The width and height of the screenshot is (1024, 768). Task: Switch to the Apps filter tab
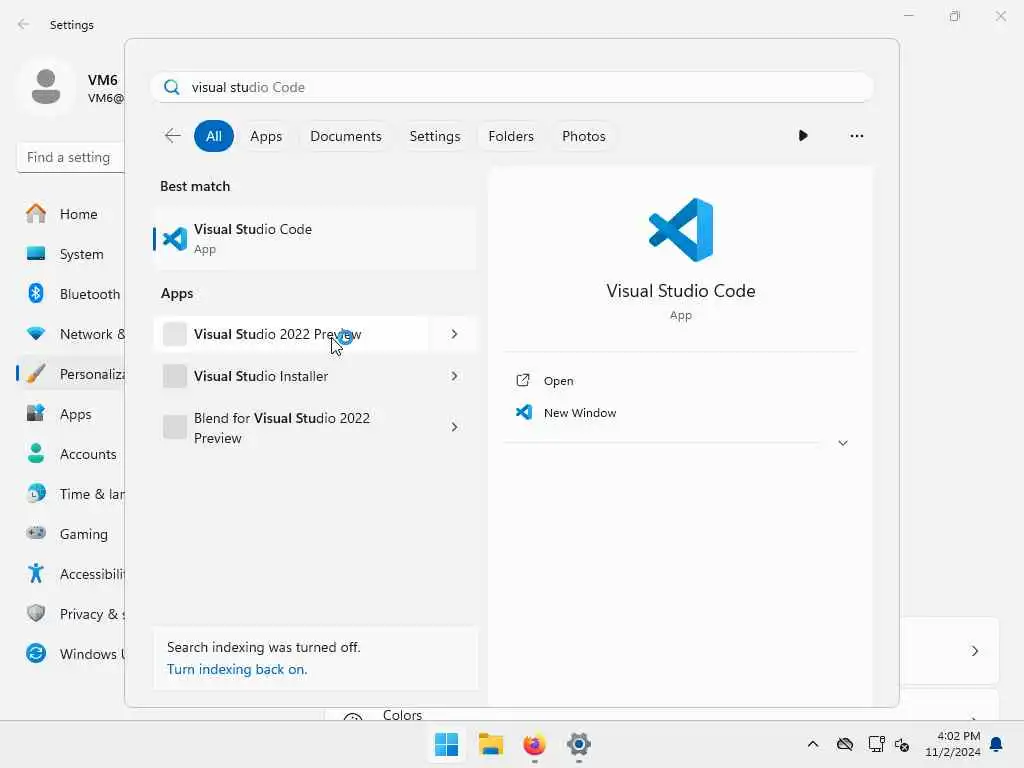pyautogui.click(x=266, y=136)
